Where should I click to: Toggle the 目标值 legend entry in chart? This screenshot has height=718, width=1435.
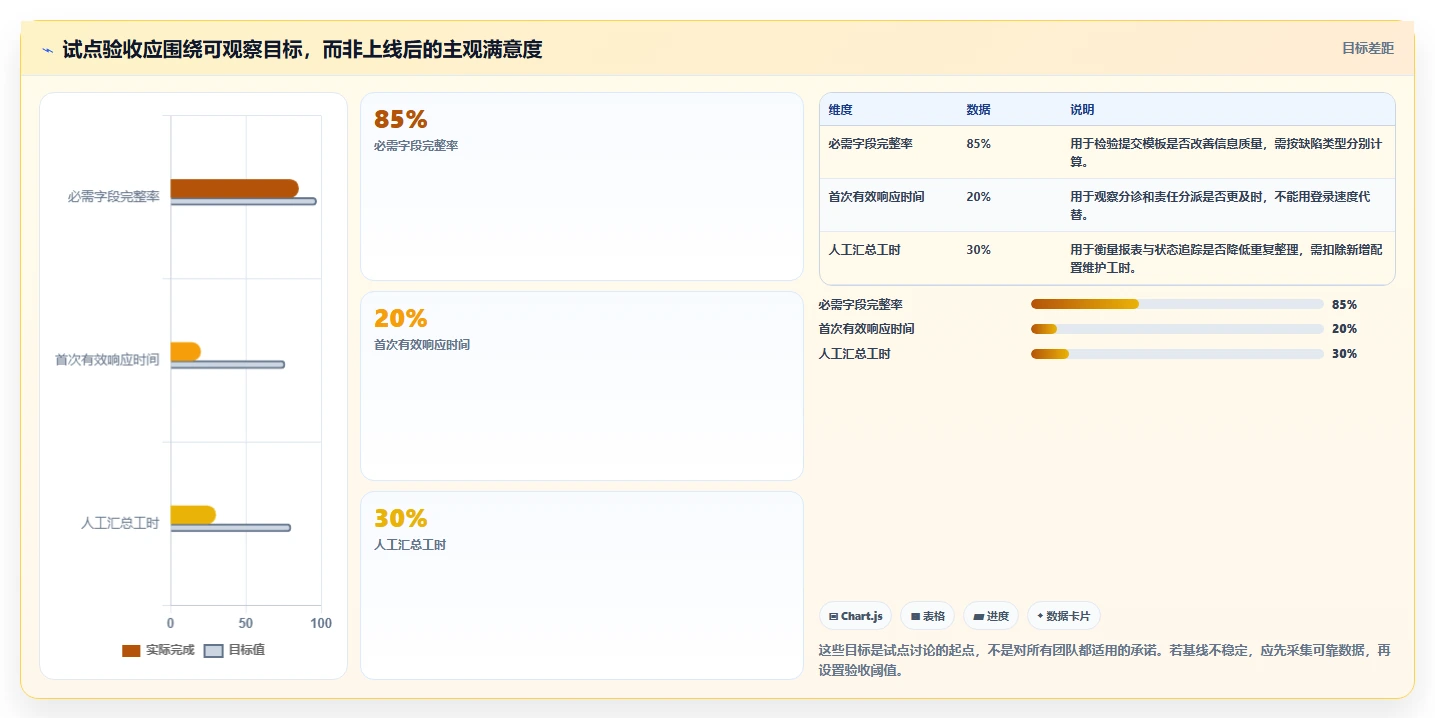[234, 650]
